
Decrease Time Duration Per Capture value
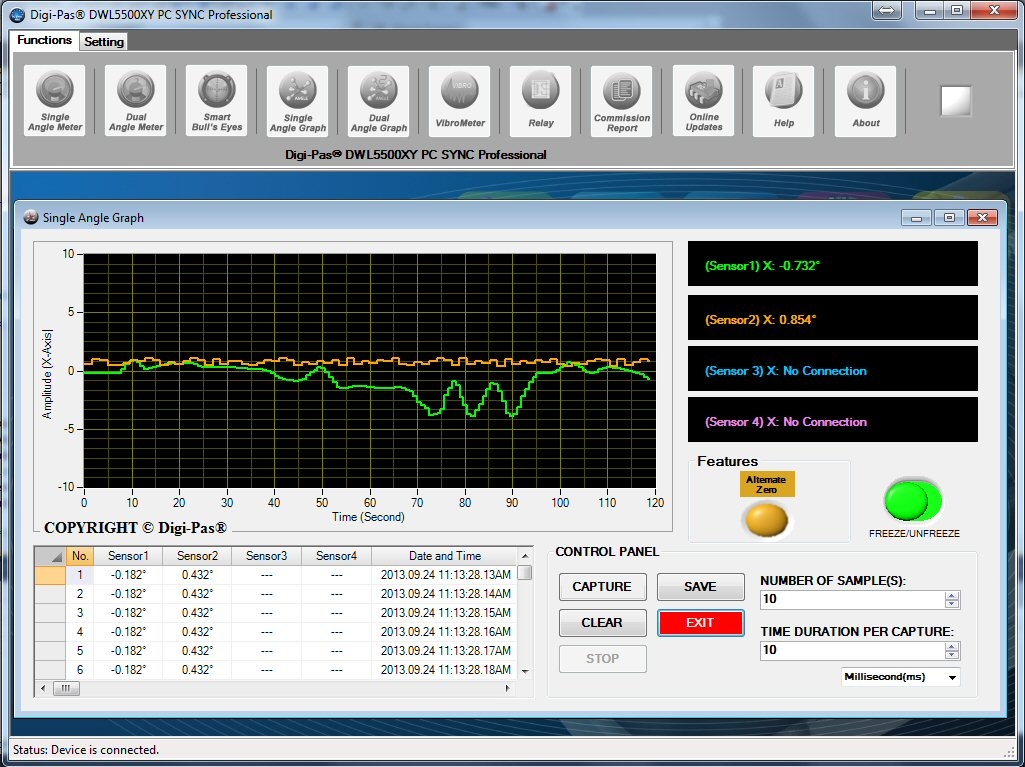(x=952, y=655)
